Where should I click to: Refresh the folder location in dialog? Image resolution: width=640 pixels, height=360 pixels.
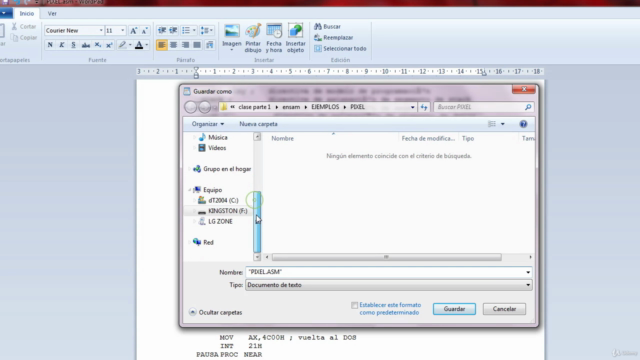coord(424,107)
